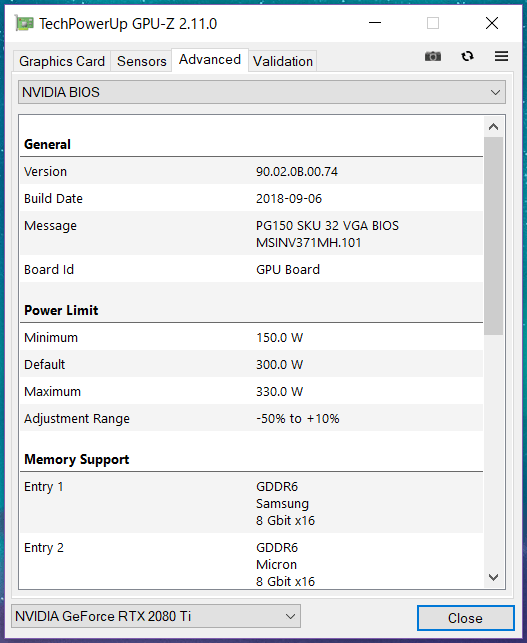This screenshot has width=527, height=643.
Task: Click the Message row label
Action: pos(50,226)
